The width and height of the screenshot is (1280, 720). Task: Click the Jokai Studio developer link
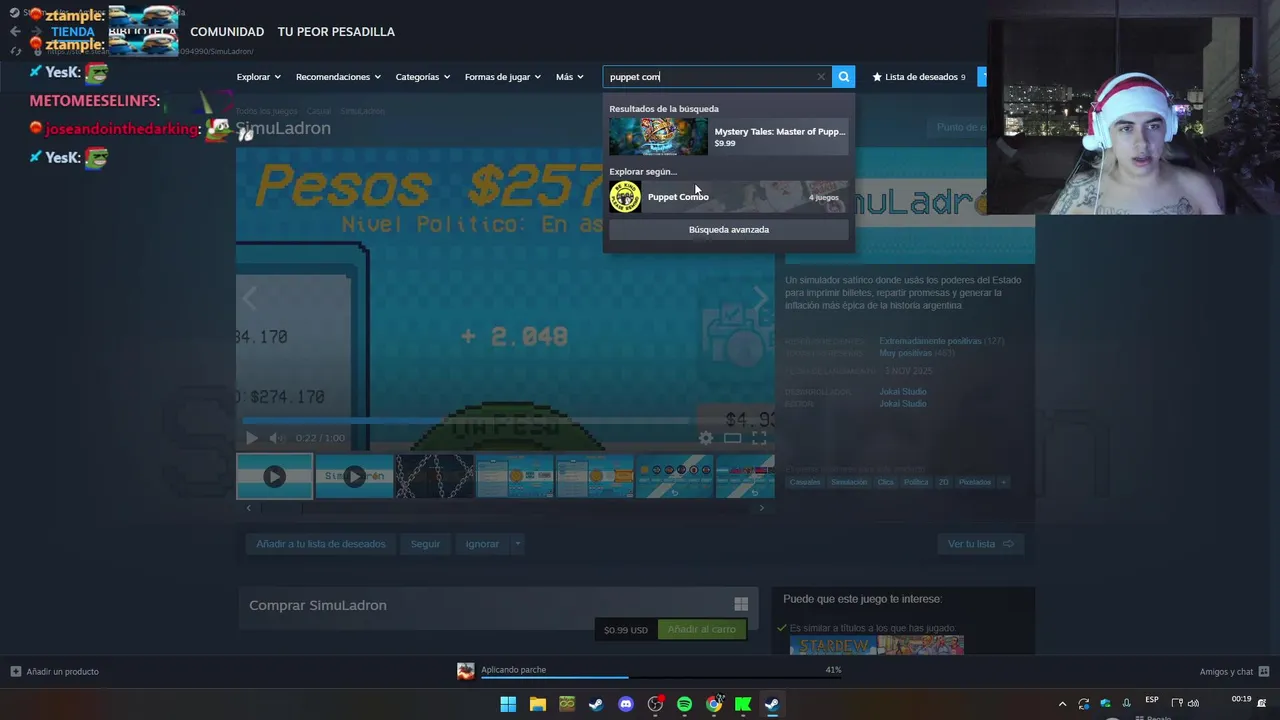[902, 392]
